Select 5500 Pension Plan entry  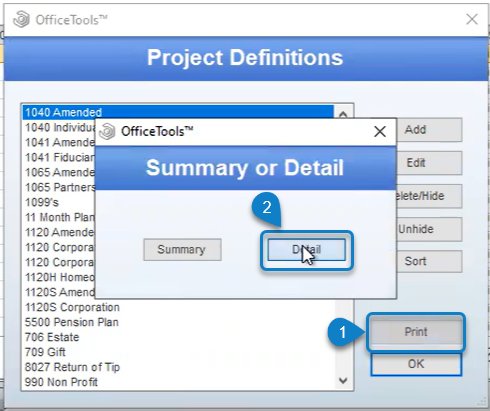click(x=72, y=322)
